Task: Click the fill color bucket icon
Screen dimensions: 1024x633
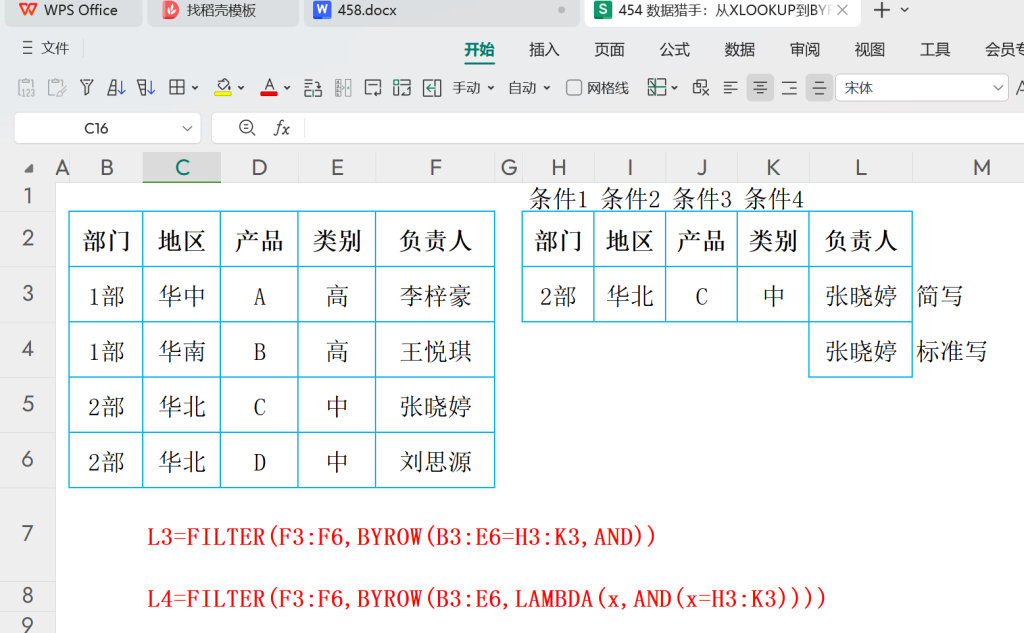Action: pos(223,88)
